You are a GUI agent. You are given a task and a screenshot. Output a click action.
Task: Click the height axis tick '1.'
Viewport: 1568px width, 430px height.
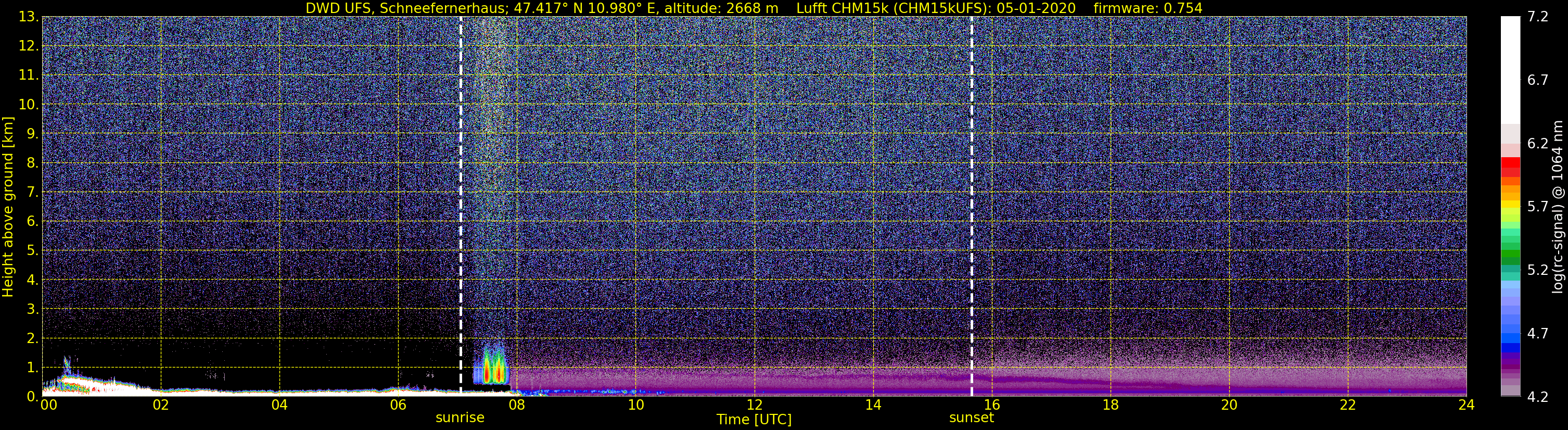click(32, 367)
